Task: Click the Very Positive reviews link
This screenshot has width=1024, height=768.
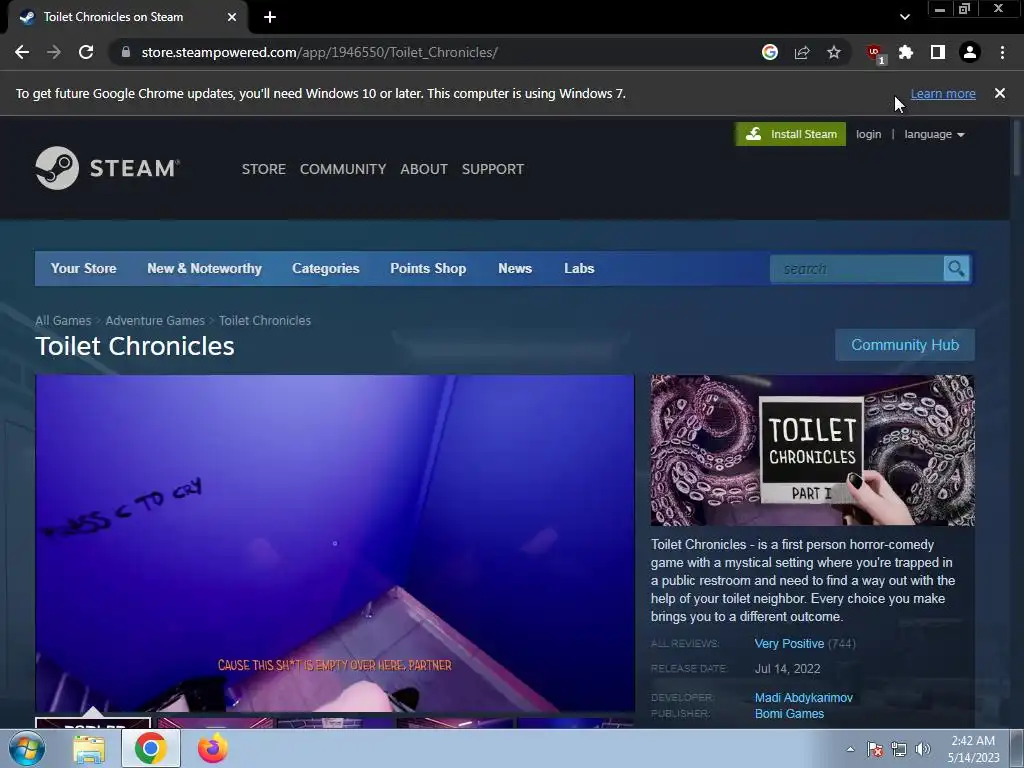Action: point(789,644)
